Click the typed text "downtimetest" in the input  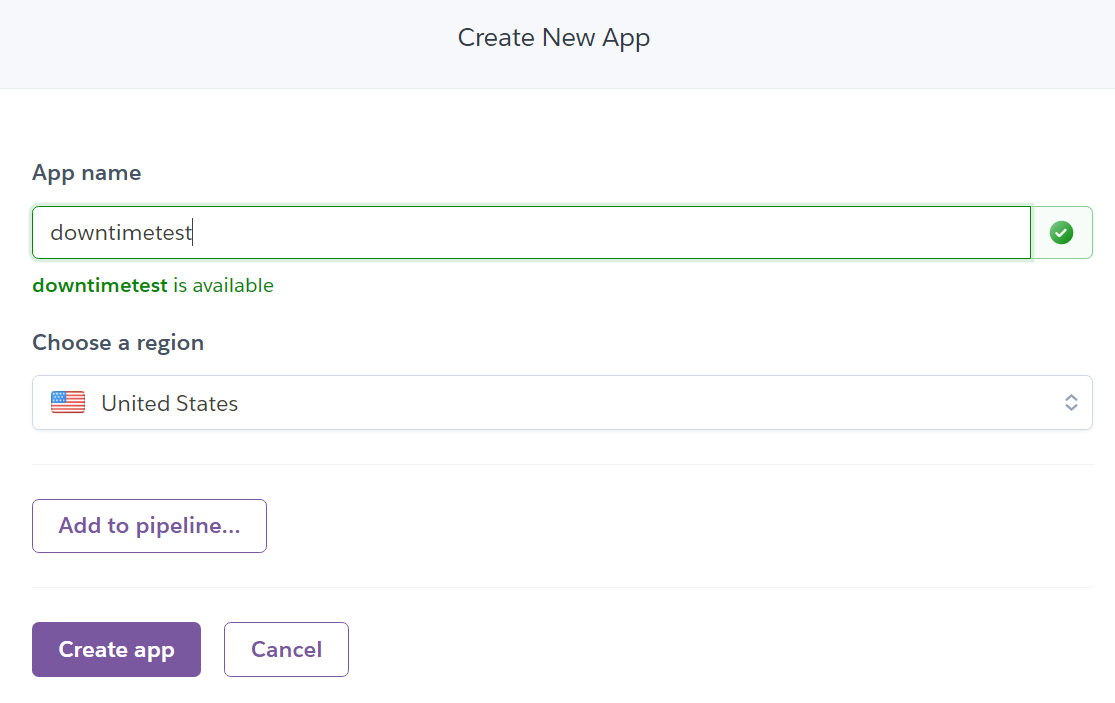120,233
